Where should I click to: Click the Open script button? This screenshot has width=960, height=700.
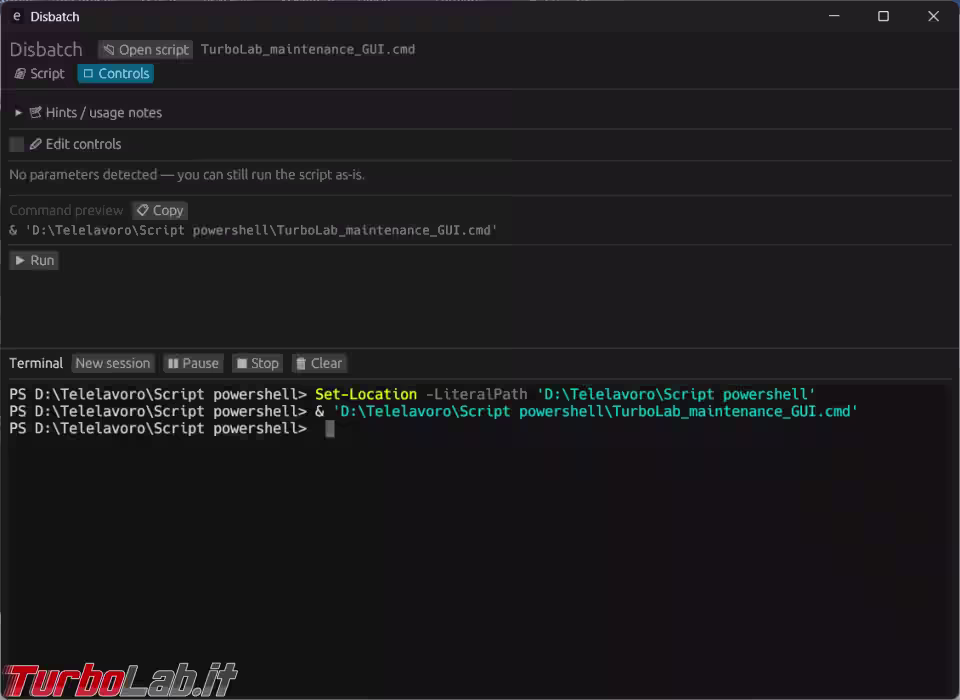click(146, 50)
